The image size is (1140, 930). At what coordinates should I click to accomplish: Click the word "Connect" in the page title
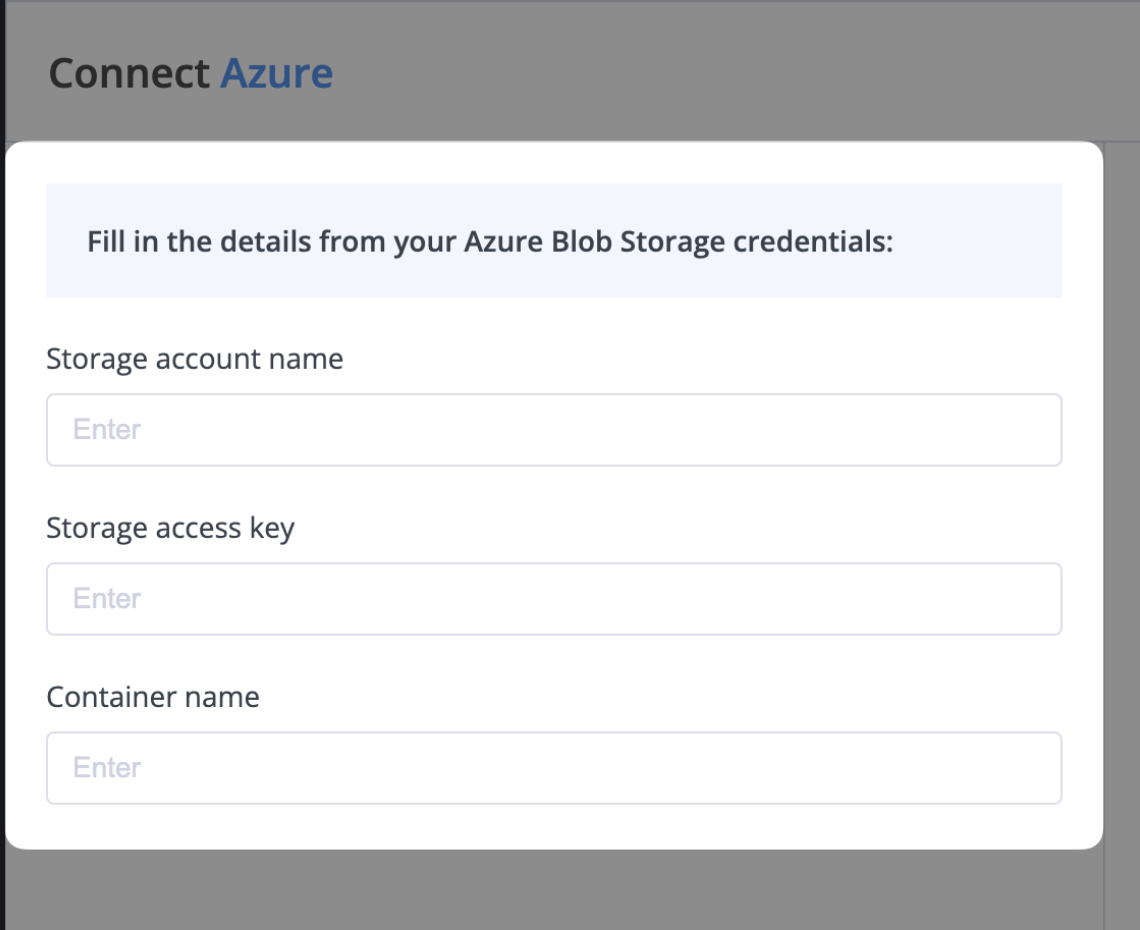click(x=129, y=74)
